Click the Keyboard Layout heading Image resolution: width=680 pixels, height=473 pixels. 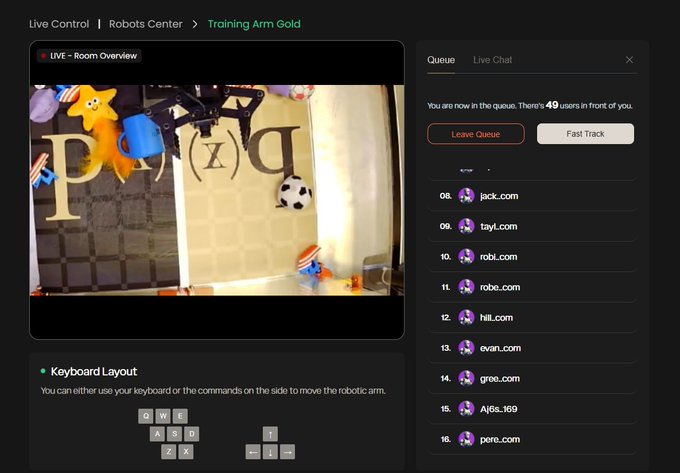[94, 372]
